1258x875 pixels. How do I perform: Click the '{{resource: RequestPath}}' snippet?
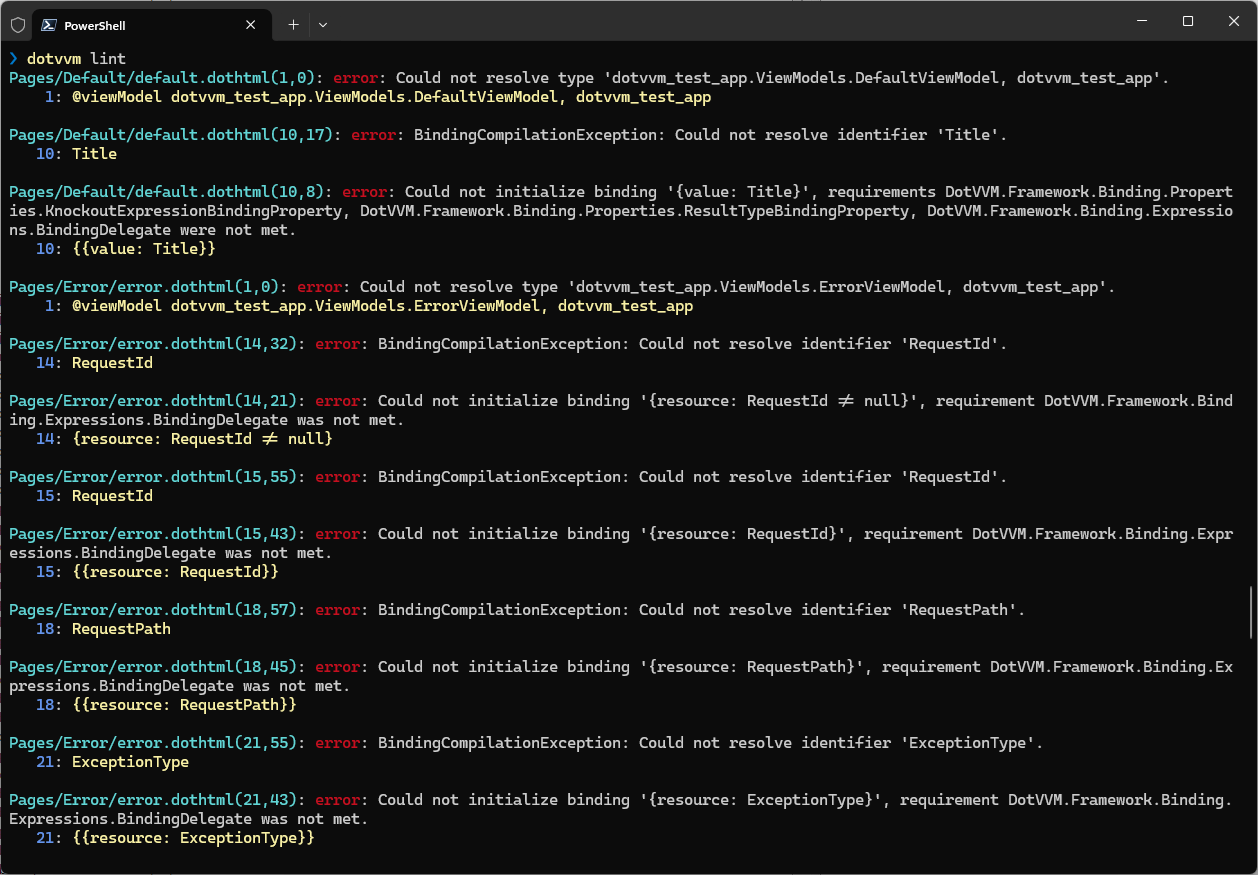(x=184, y=705)
